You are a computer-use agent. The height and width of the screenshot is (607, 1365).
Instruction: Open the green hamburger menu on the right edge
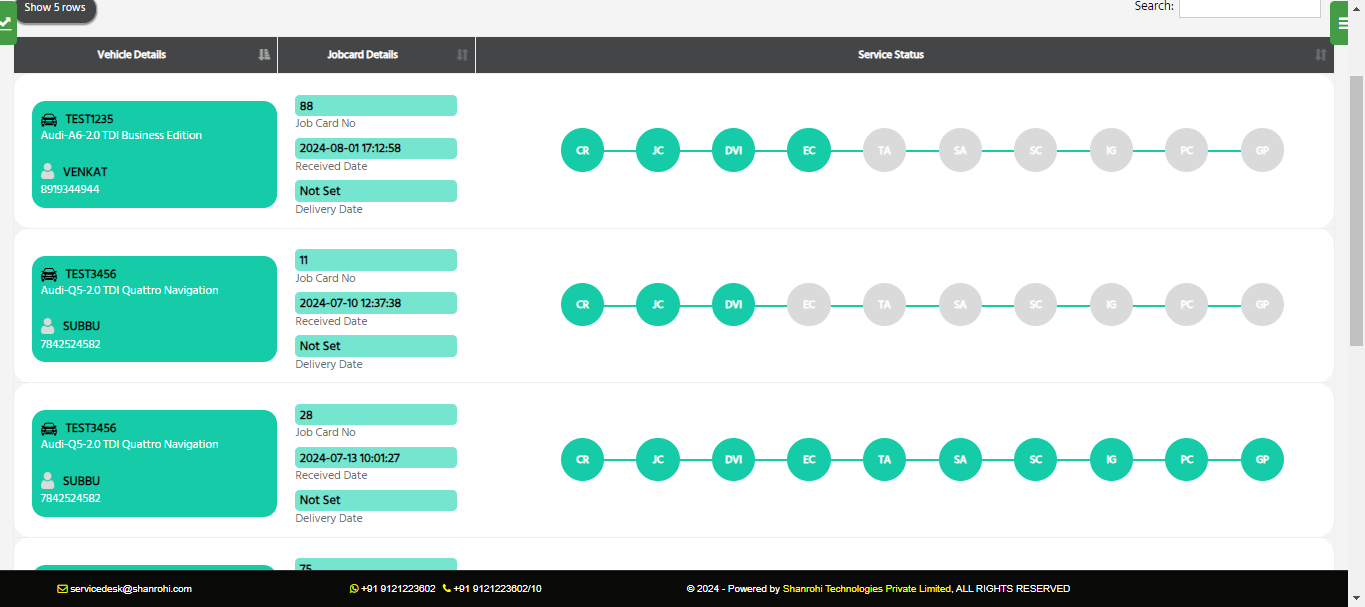click(x=1343, y=23)
